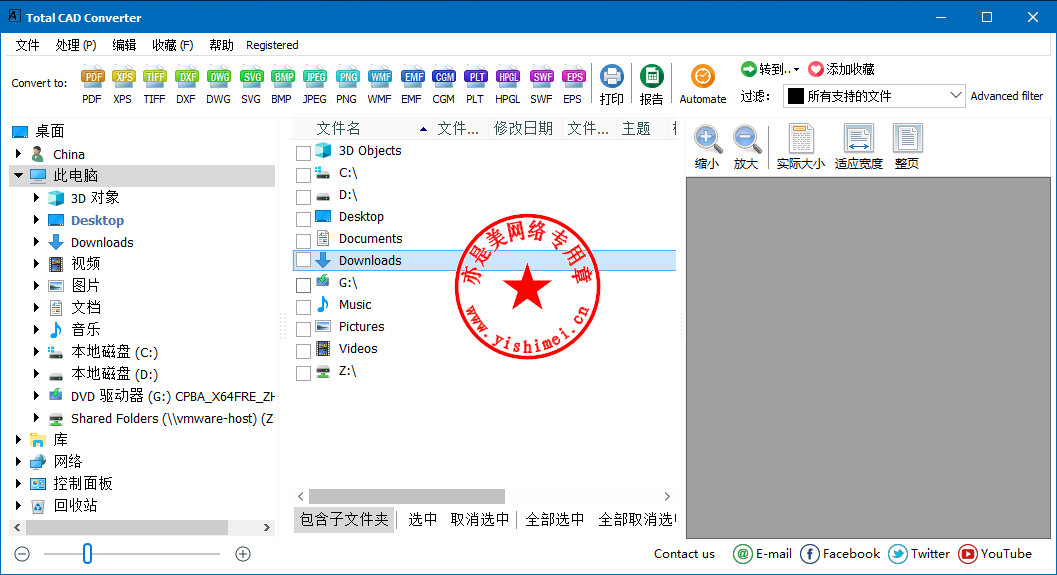Click the thumbnail size slider handle

click(x=88, y=553)
